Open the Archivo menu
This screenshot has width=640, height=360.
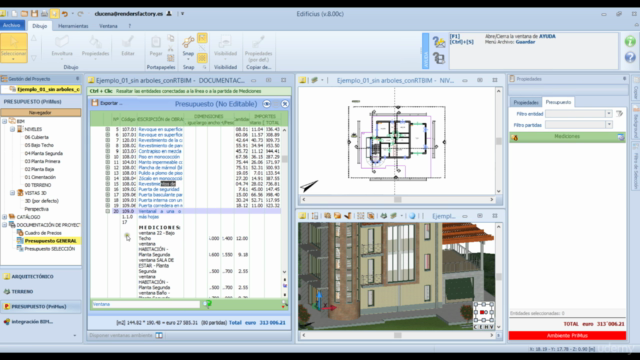click(11, 25)
